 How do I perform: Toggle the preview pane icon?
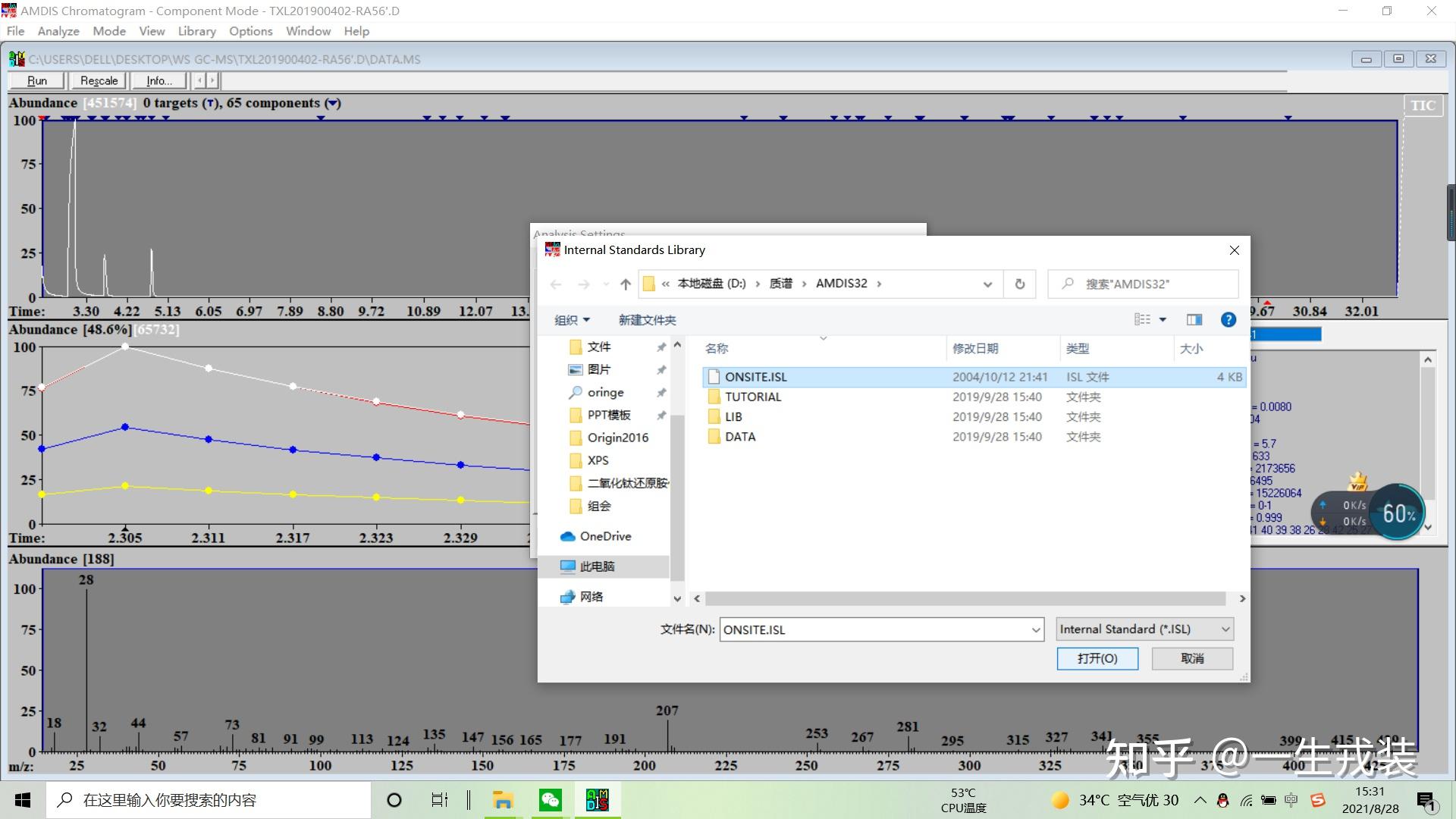tap(1194, 320)
